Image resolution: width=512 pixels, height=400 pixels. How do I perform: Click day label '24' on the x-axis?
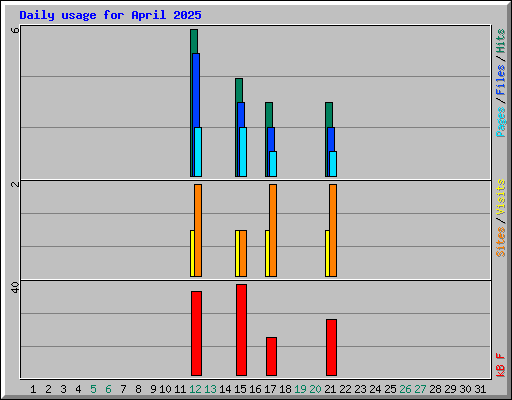(375, 389)
